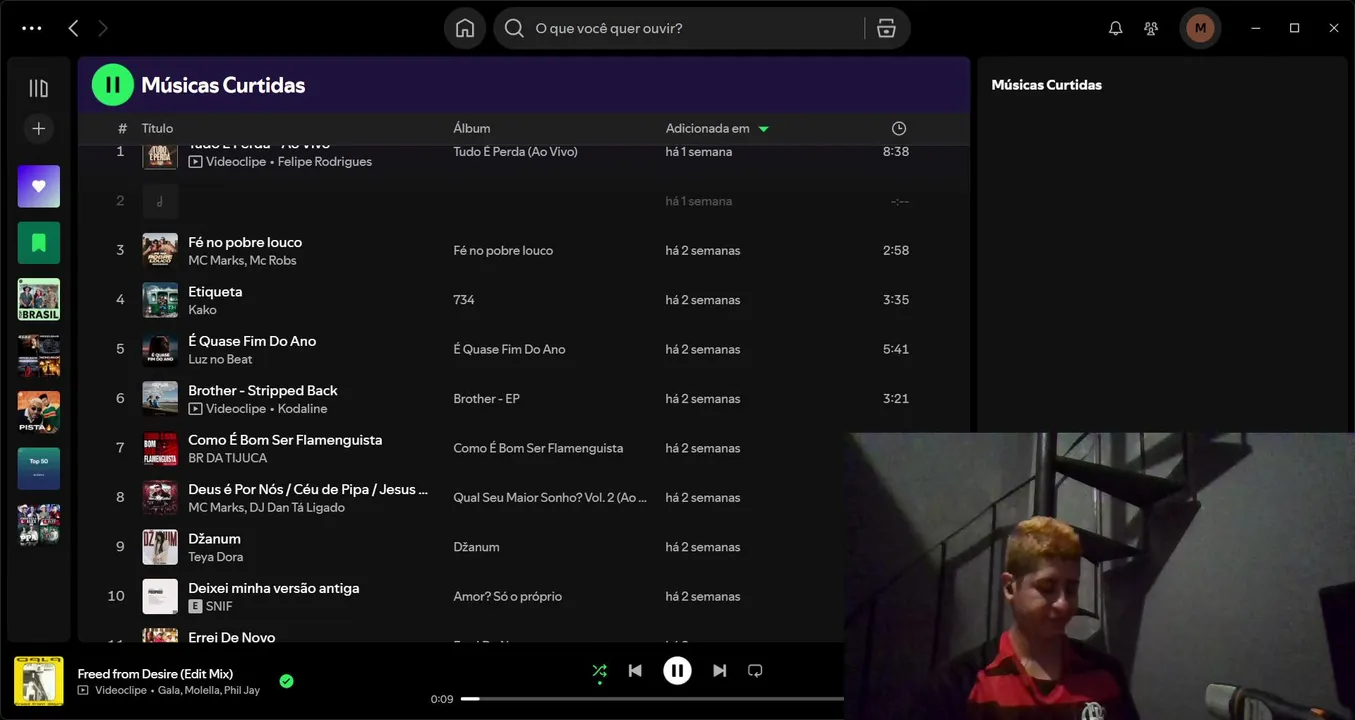Select song Como É Bom Ser Flamenguista
This screenshot has height=720, width=1355.
tap(285, 439)
